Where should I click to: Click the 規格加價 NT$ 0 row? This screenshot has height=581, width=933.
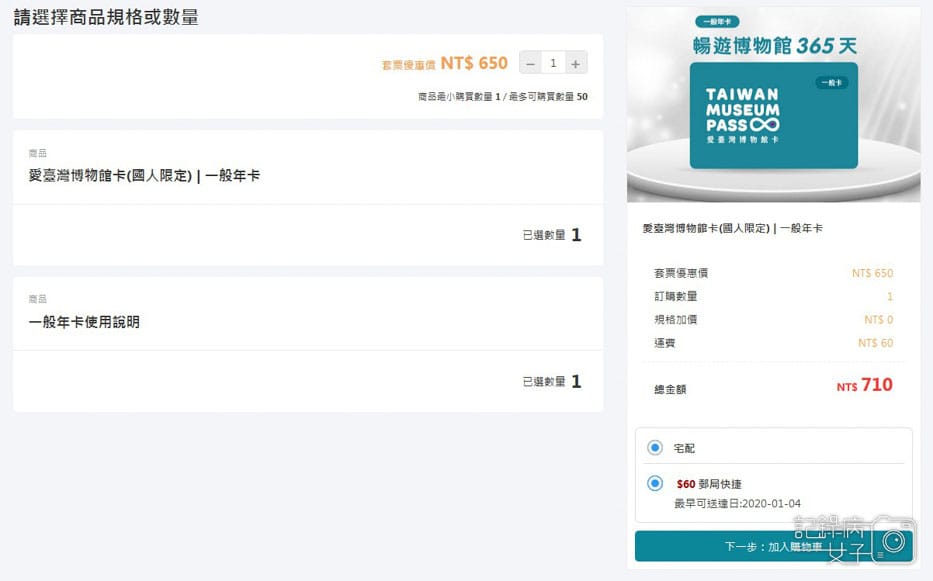point(773,320)
